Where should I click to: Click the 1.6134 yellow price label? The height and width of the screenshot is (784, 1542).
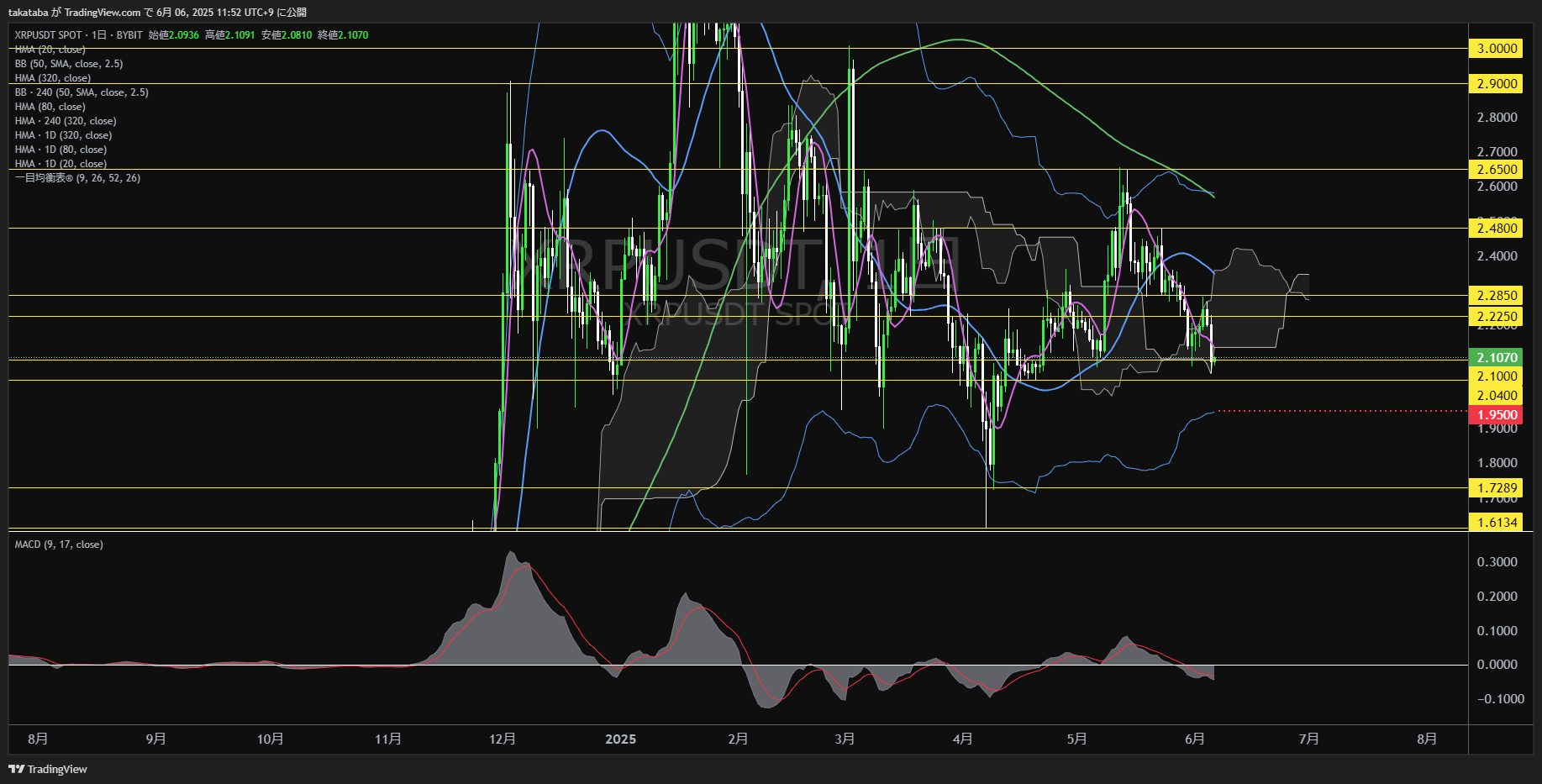pos(1496,523)
